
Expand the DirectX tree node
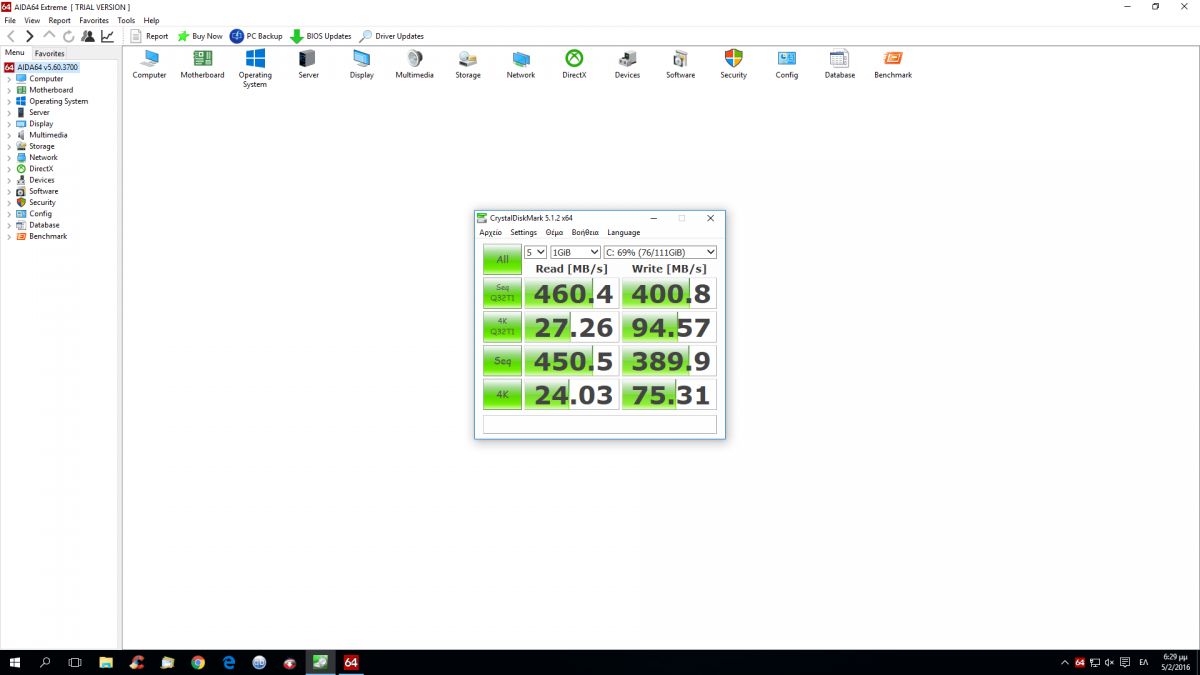click(9, 169)
